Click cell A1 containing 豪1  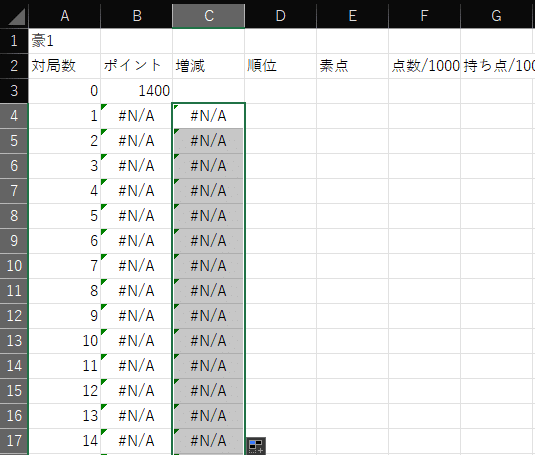click(x=64, y=41)
